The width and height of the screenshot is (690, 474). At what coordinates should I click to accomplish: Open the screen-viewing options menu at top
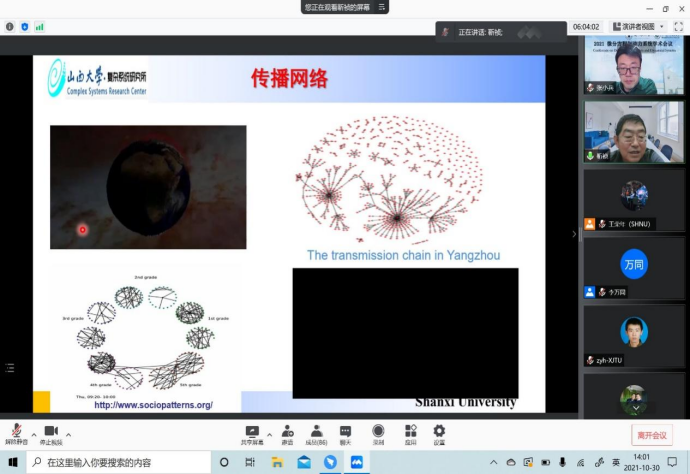[x=381, y=7]
